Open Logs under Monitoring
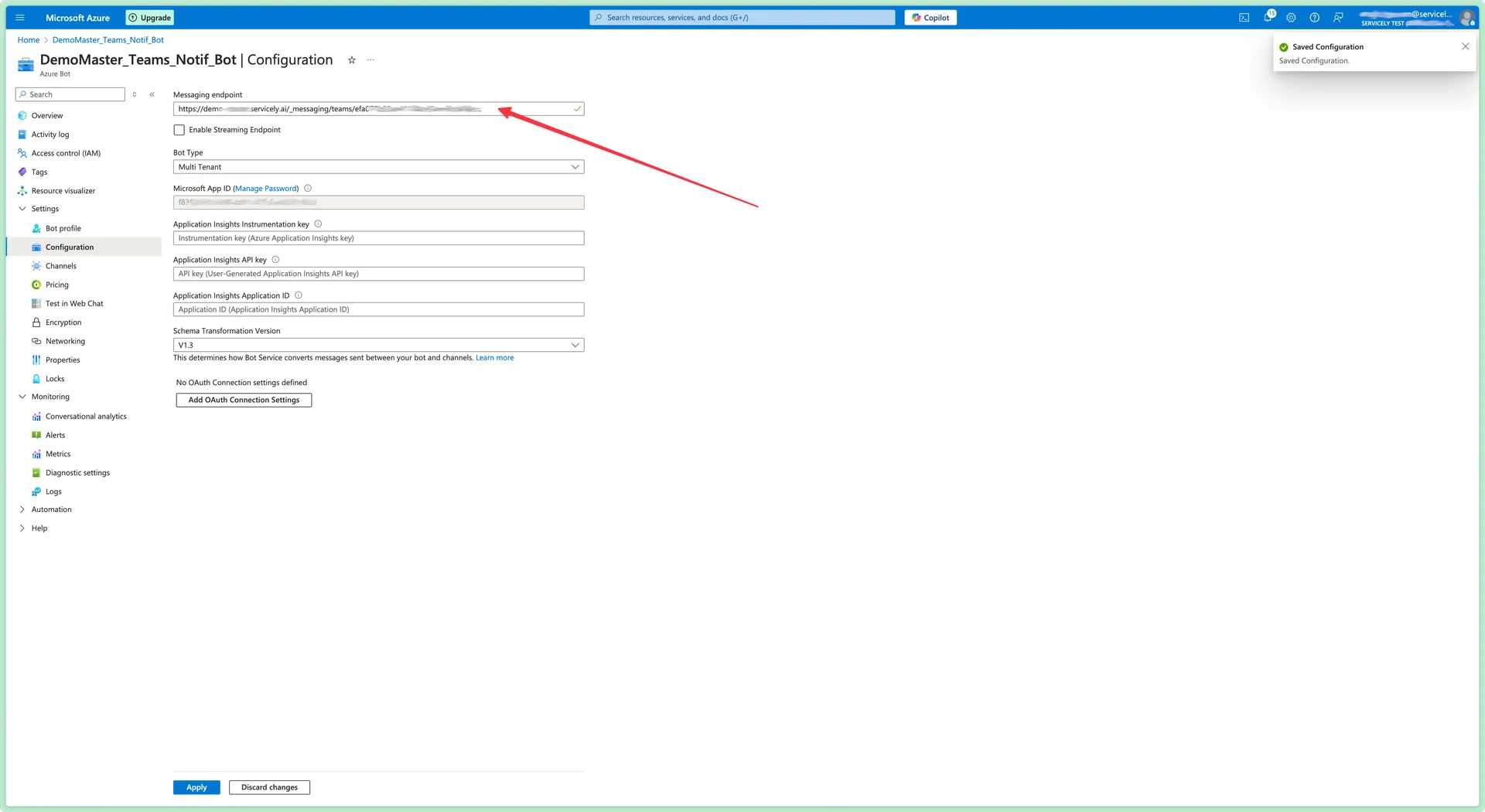The image size is (1485, 812). click(53, 492)
